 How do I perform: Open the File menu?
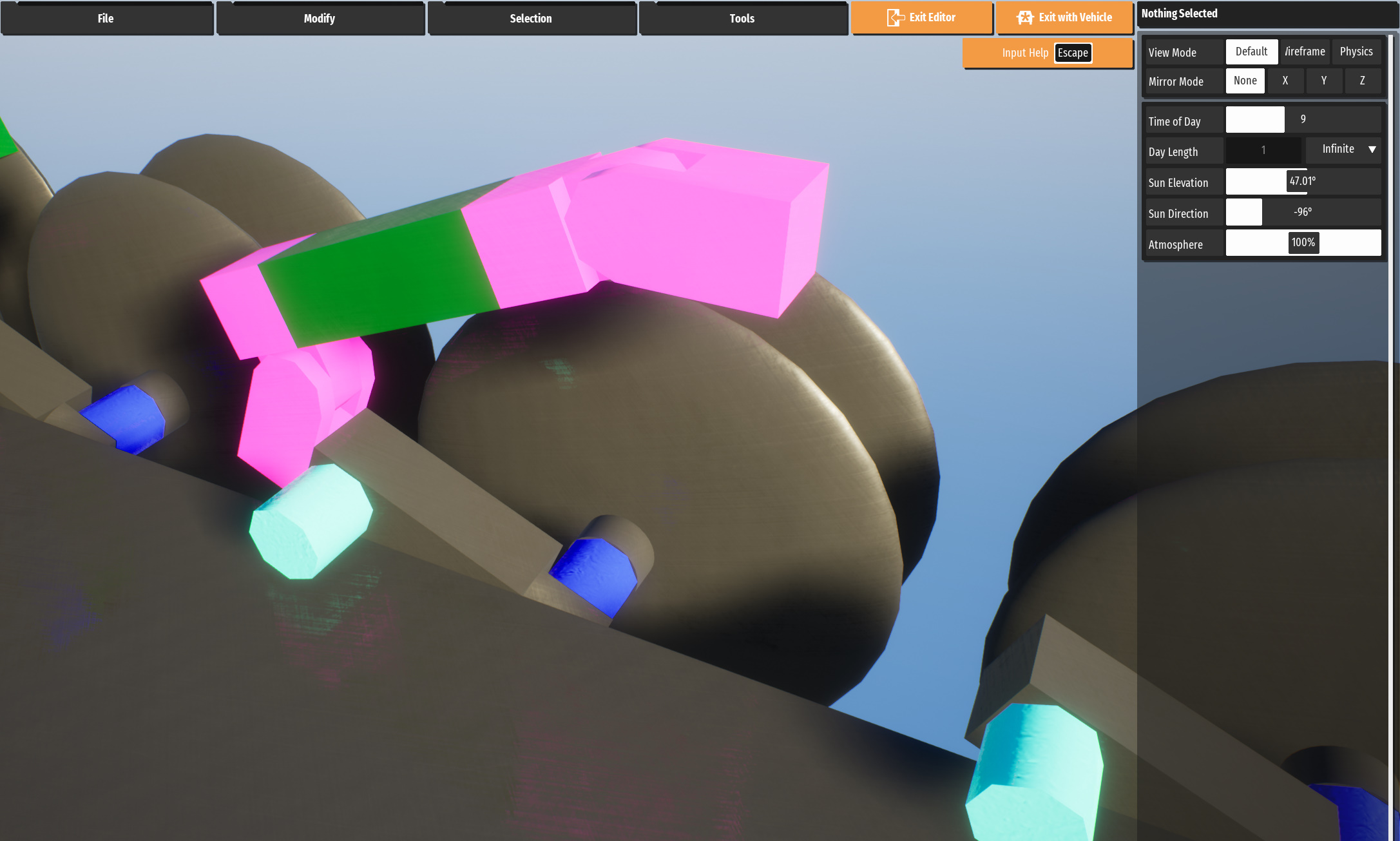click(x=106, y=19)
